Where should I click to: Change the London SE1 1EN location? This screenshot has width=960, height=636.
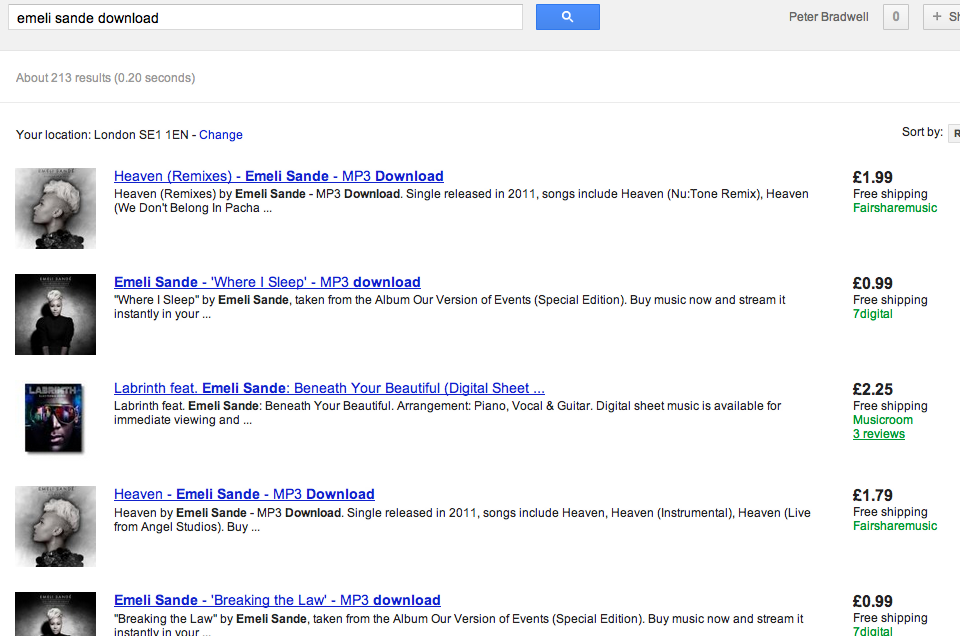[220, 135]
